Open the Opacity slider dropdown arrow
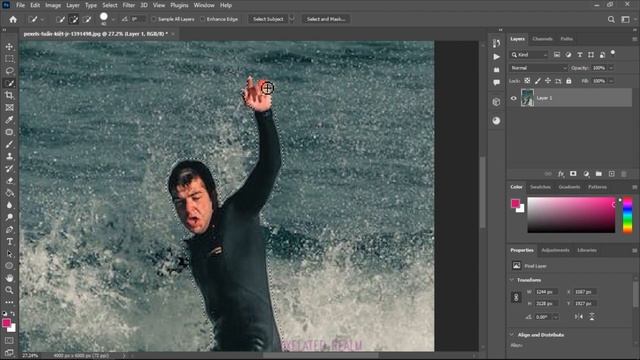 tap(611, 68)
